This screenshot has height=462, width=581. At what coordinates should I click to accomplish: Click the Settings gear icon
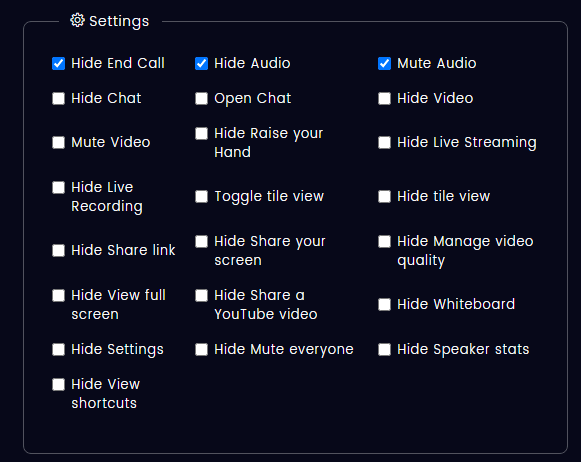pyautogui.click(x=77, y=20)
